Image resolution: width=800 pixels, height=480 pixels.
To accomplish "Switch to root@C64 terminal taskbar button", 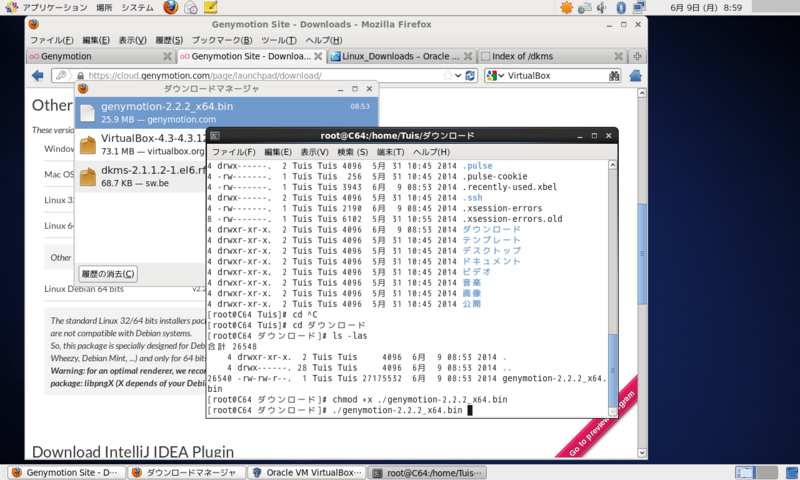I will click(x=428, y=473).
